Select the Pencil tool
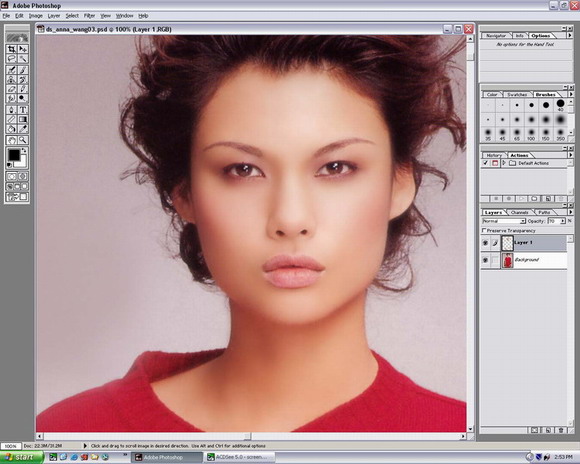Viewport: 580px width, 464px height. [x=23, y=89]
